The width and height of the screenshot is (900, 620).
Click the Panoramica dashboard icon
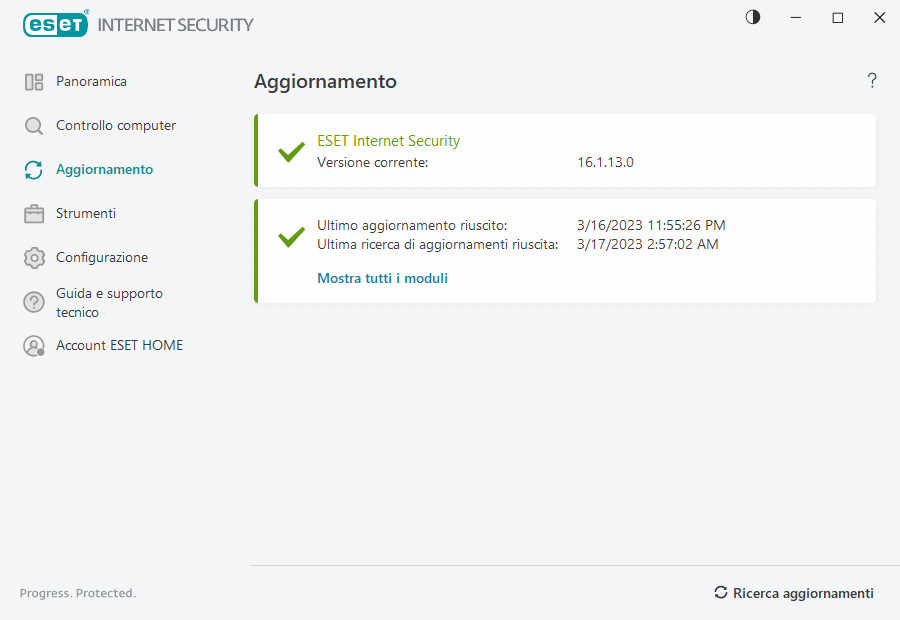click(34, 82)
